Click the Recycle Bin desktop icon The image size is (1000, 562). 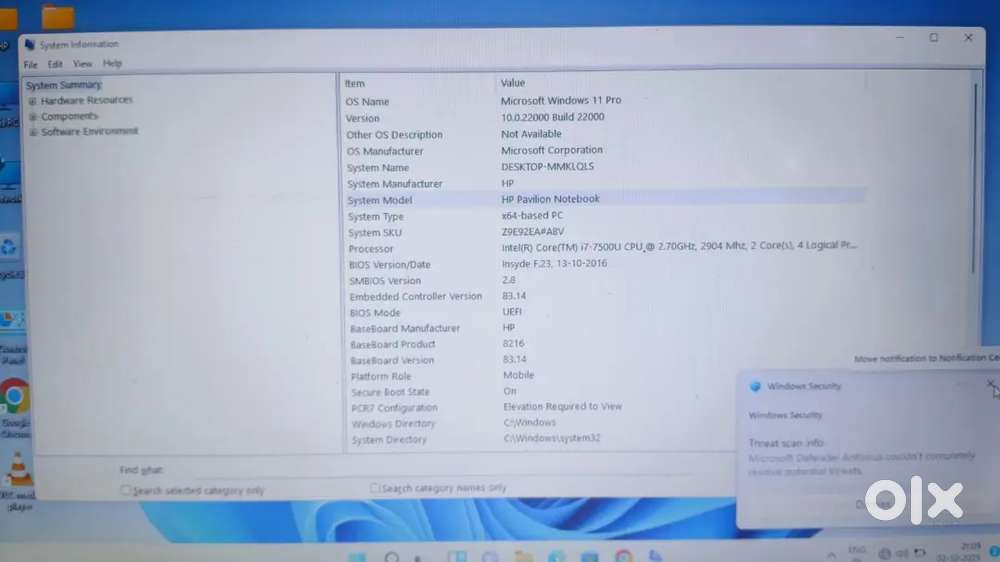coord(9,246)
